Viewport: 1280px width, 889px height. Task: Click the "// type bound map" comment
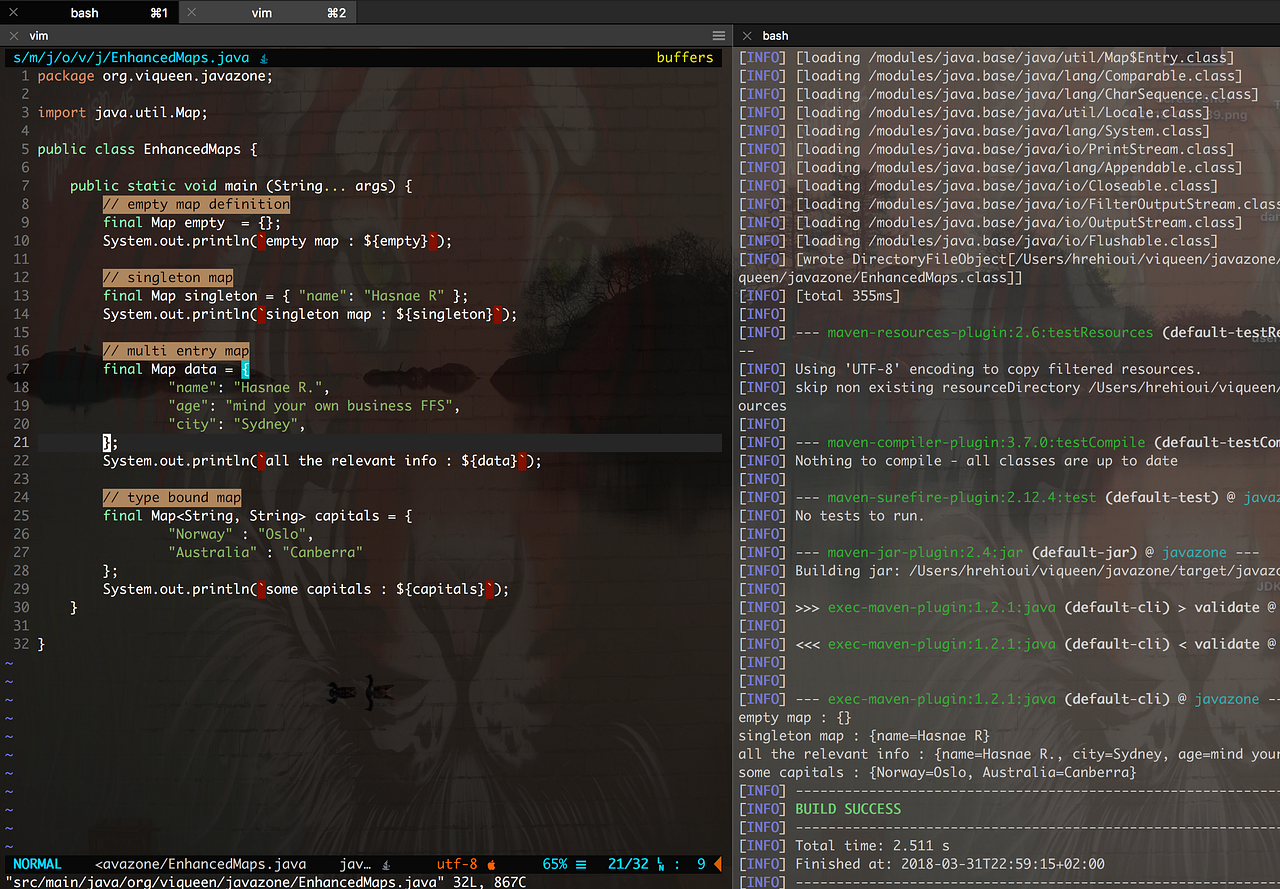[172, 497]
